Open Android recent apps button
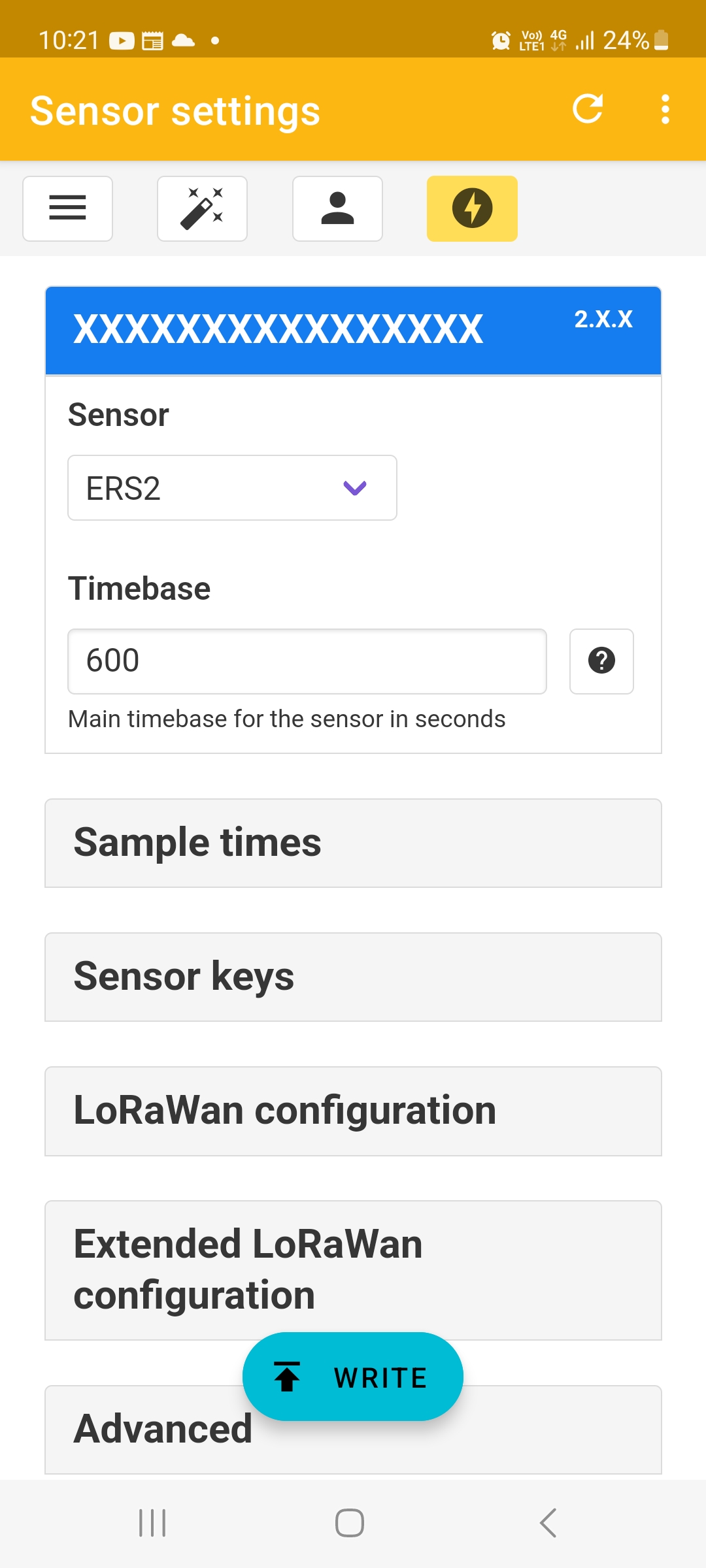The width and height of the screenshot is (706, 1568). point(152,1523)
